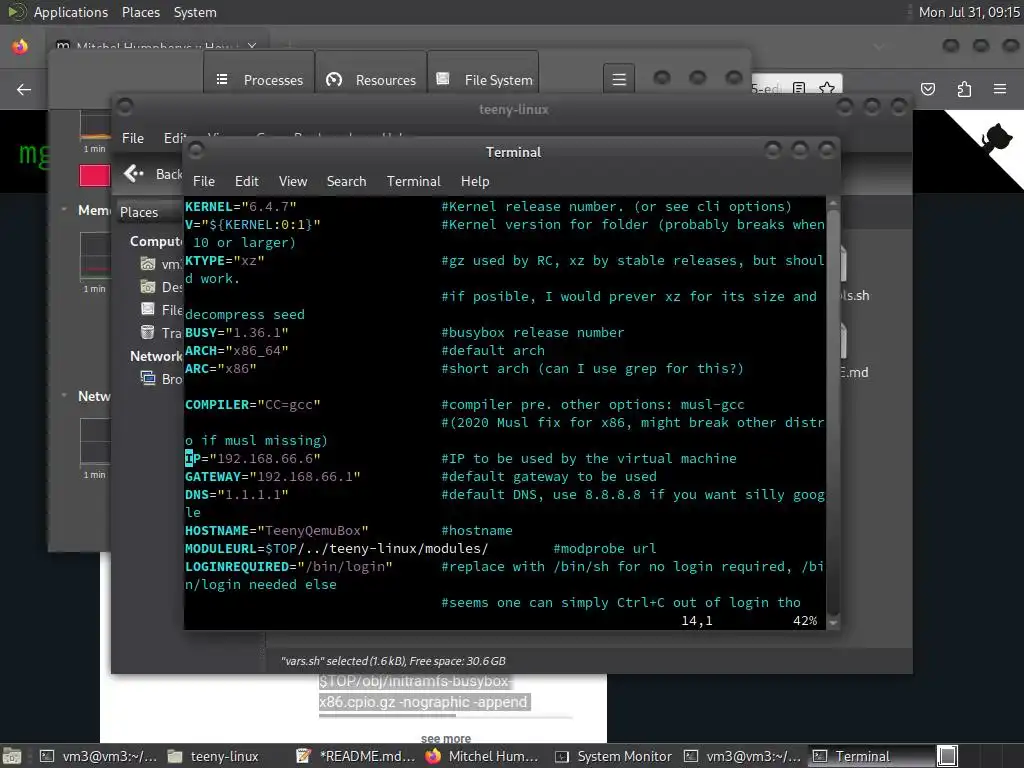Switch to first vm3@vm3 terminal taskbar item
The image size is (1024, 768).
[x=98, y=756]
